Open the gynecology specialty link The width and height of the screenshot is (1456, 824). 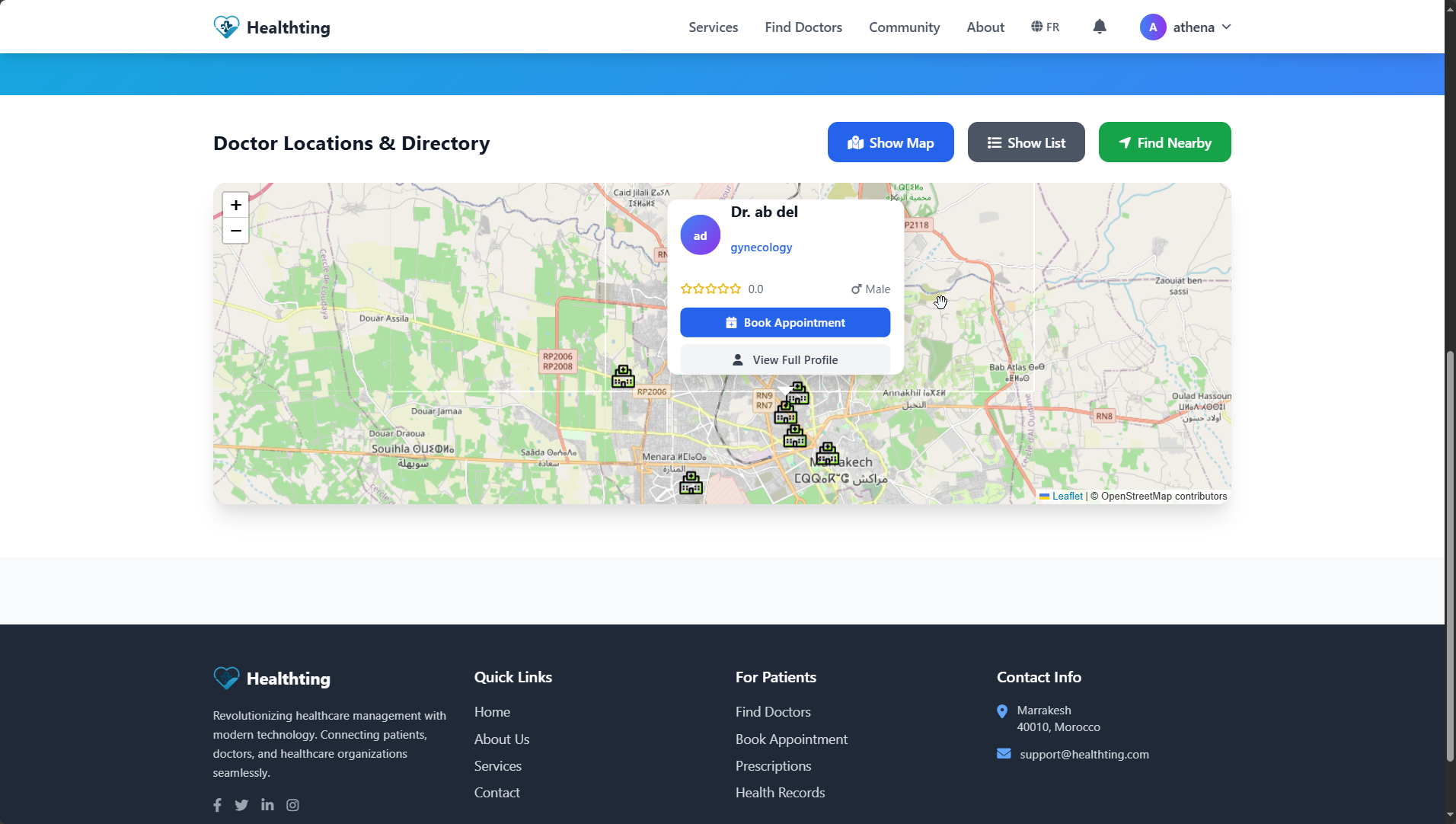click(x=761, y=247)
